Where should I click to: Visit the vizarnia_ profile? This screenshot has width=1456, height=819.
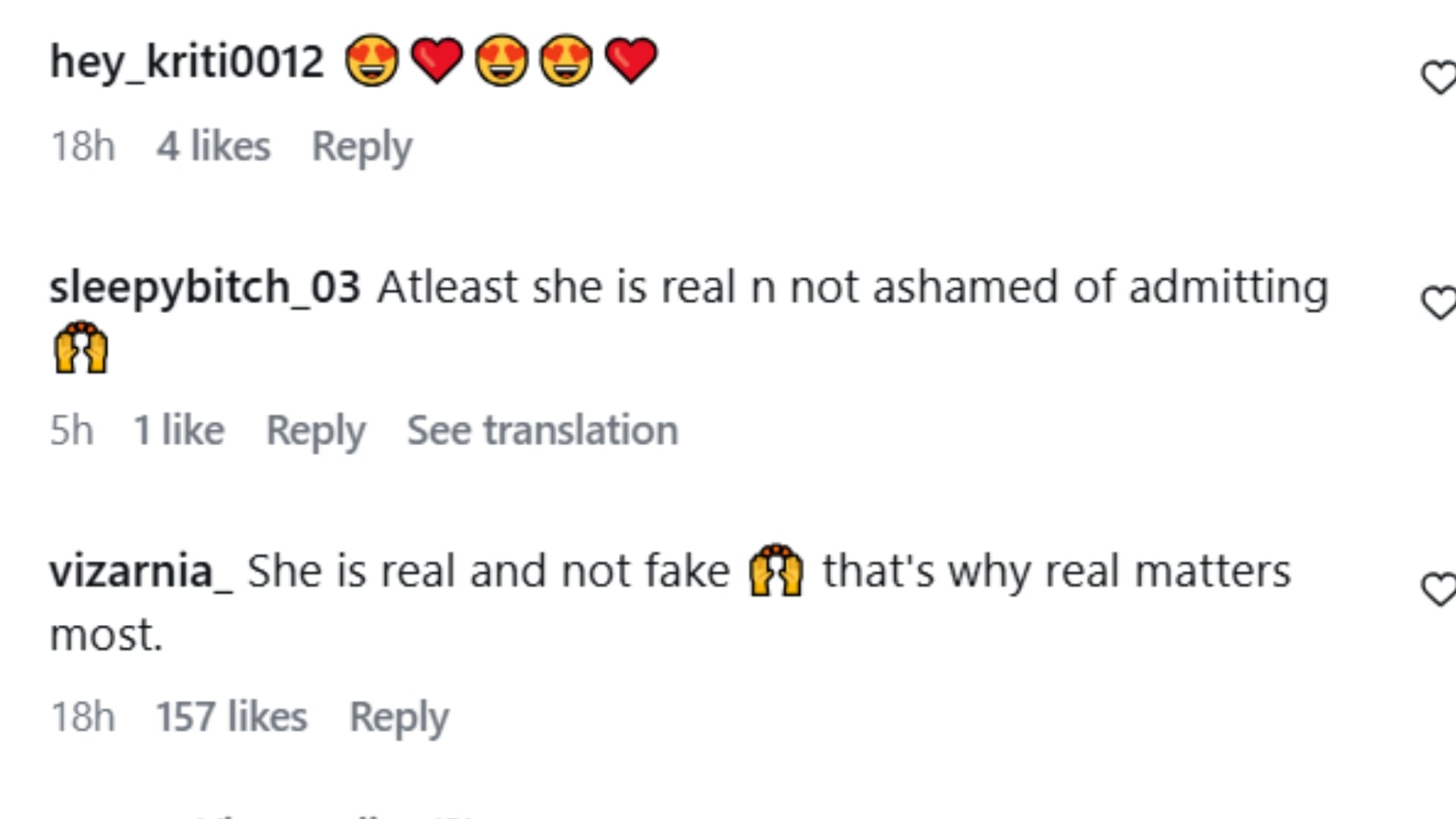(x=141, y=572)
